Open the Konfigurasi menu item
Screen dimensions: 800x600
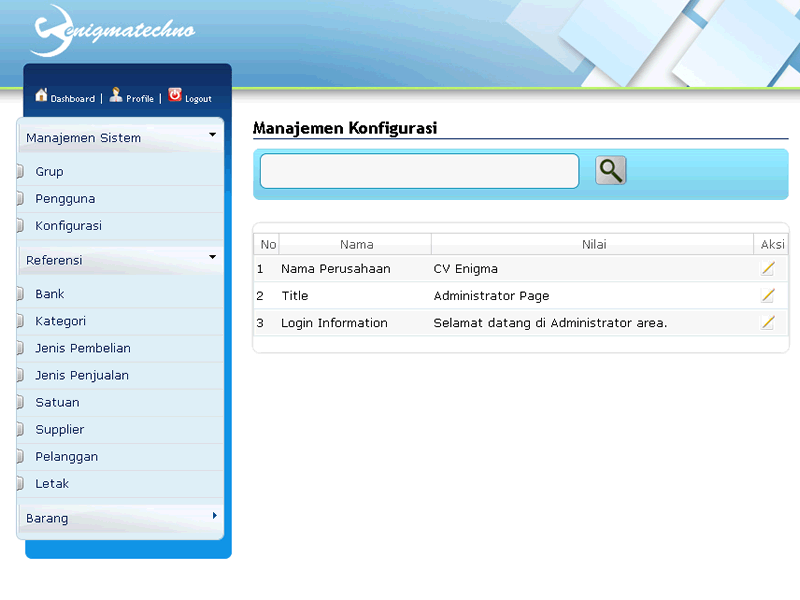[x=121, y=226]
